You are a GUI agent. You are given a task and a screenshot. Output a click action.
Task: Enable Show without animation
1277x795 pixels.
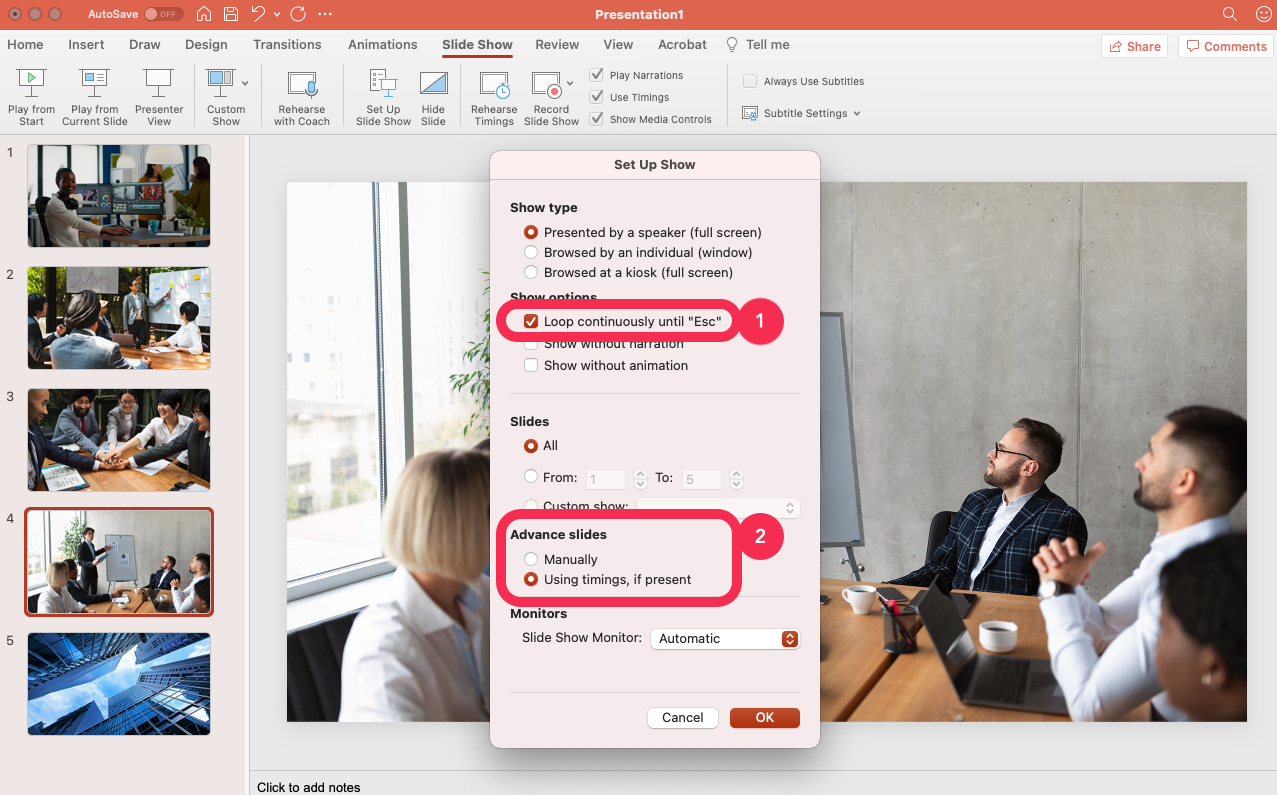click(x=530, y=365)
